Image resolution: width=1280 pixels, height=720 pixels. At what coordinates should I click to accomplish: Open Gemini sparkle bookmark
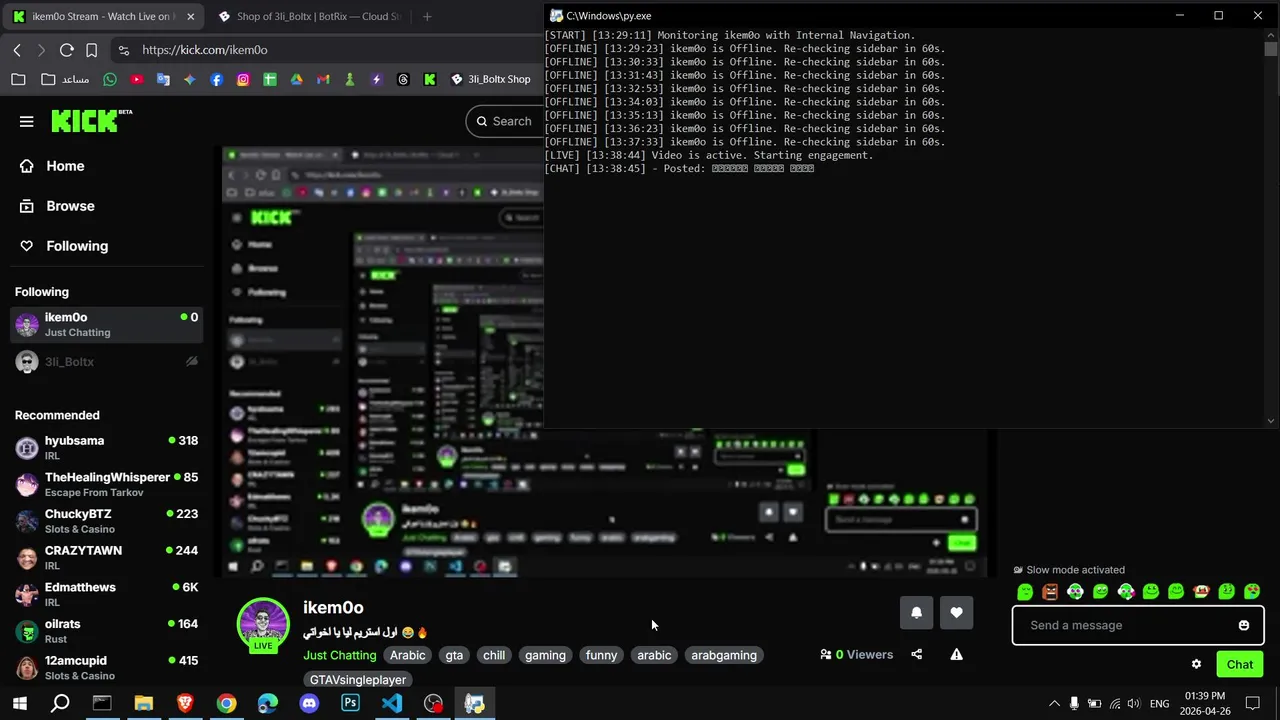190,79
